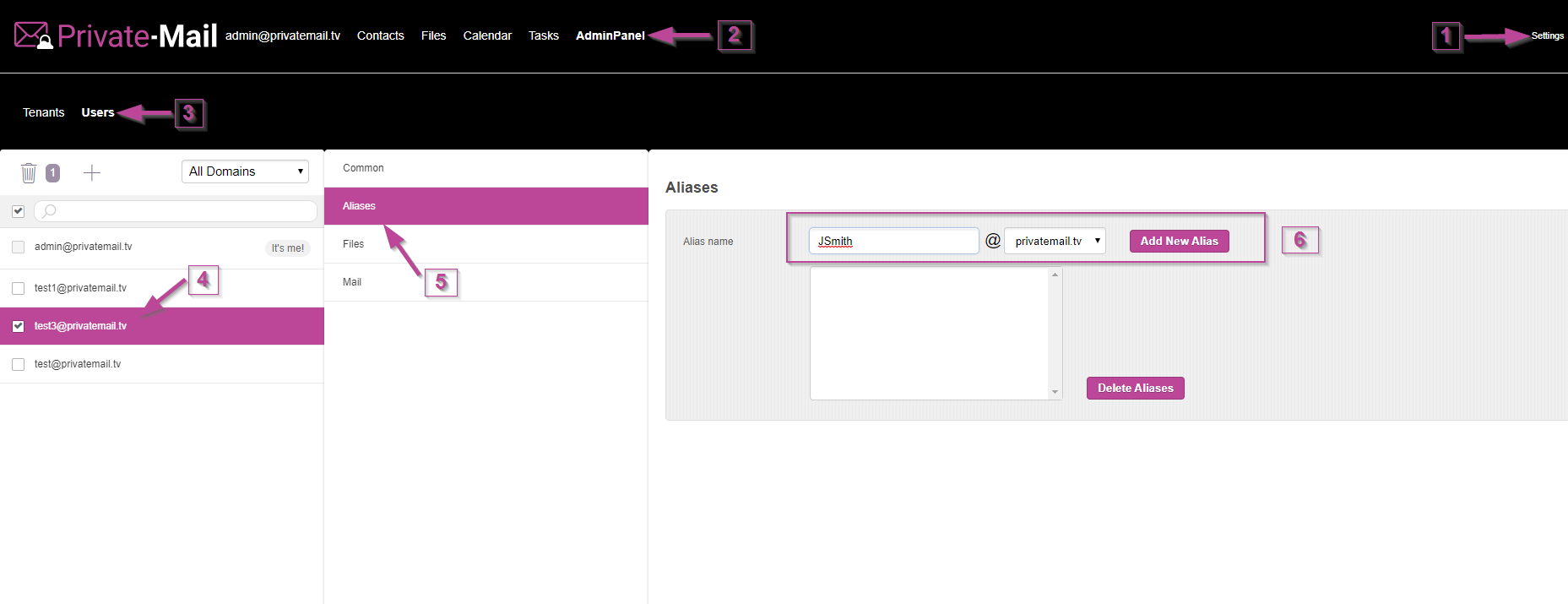The height and width of the screenshot is (604, 1568).
Task: Open the AdminPanel menu item
Action: click(x=610, y=35)
